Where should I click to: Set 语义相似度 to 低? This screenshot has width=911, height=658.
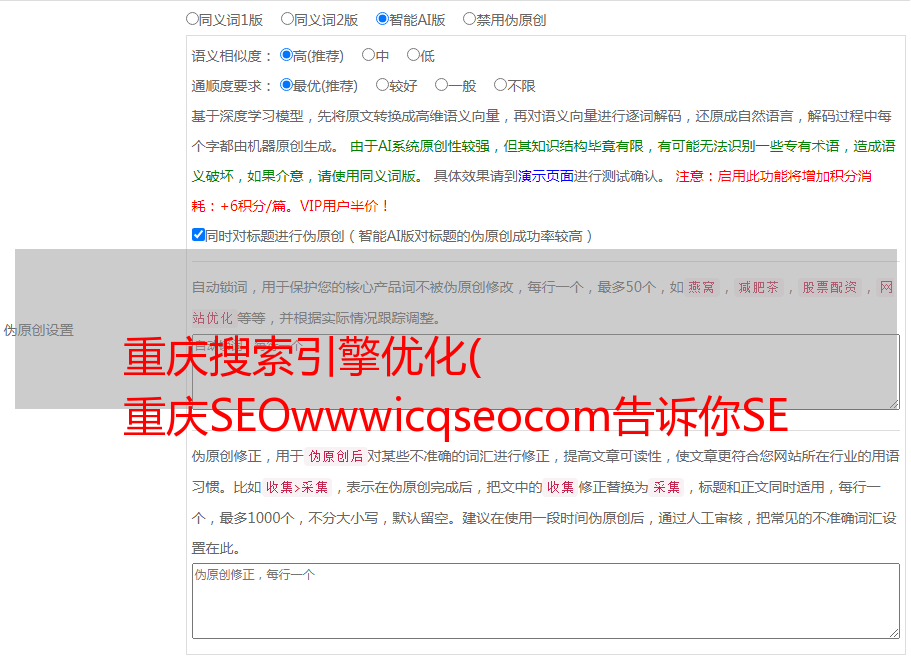413,55
